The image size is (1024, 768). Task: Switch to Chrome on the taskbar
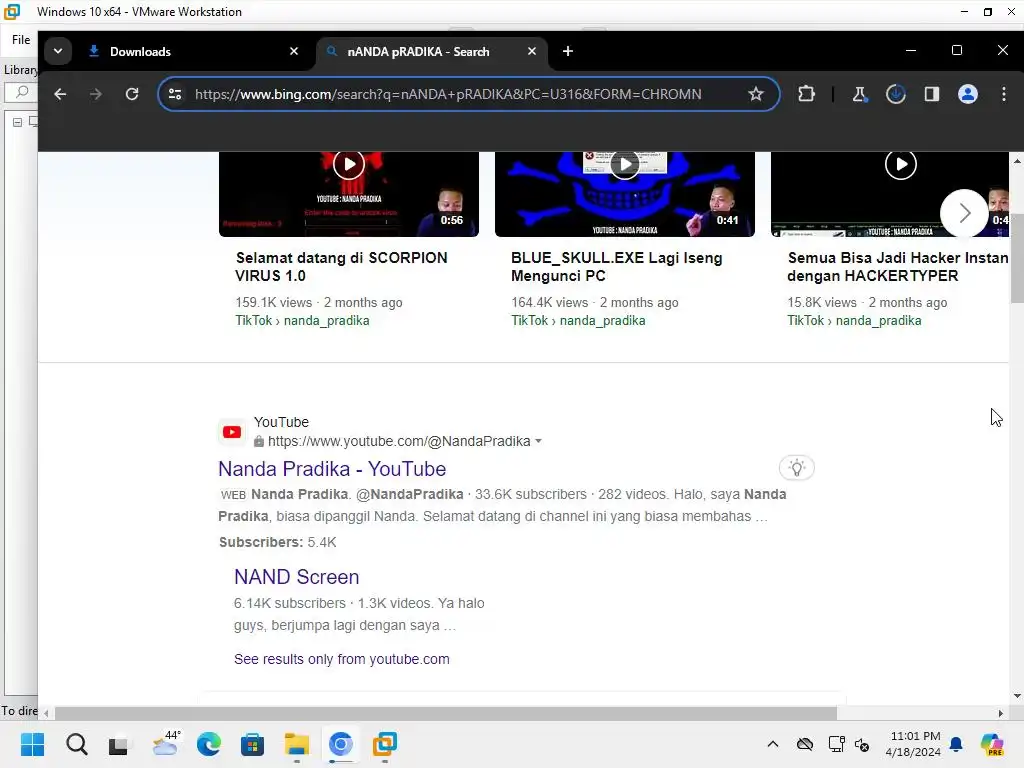pos(340,744)
